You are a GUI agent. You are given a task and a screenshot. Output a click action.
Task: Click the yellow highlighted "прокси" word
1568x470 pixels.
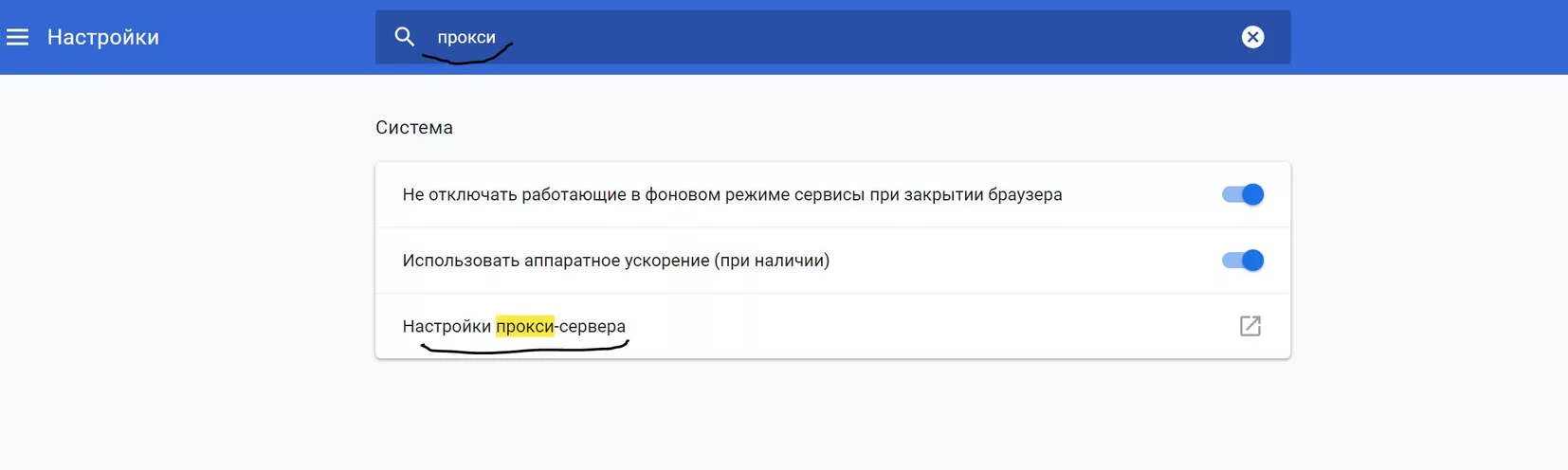click(524, 326)
